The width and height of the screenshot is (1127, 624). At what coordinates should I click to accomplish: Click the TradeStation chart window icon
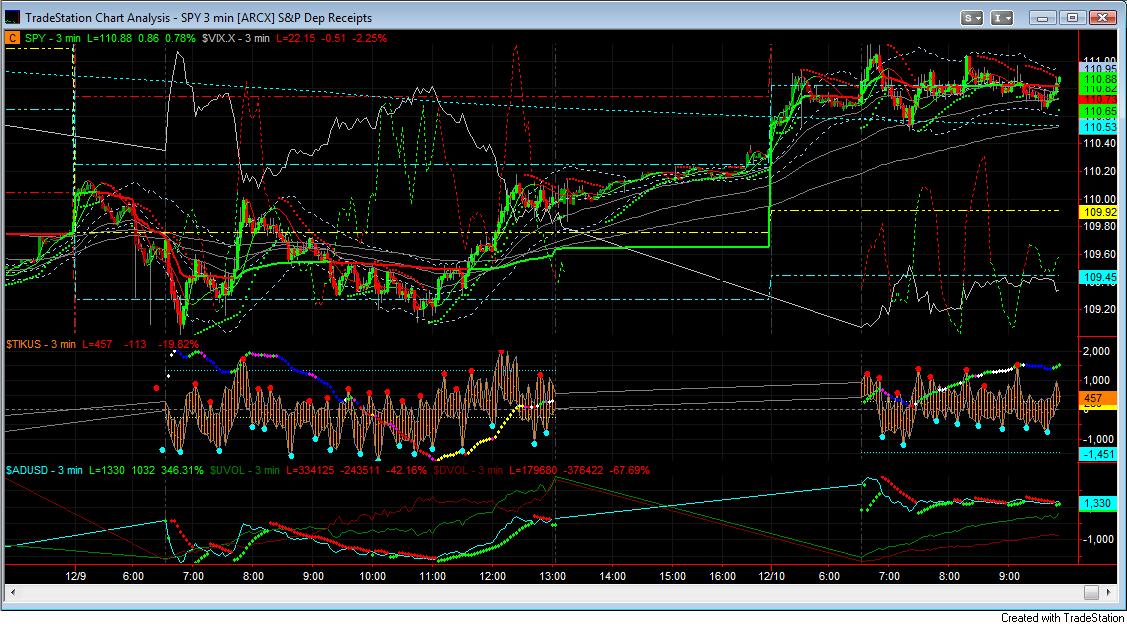click(12, 17)
